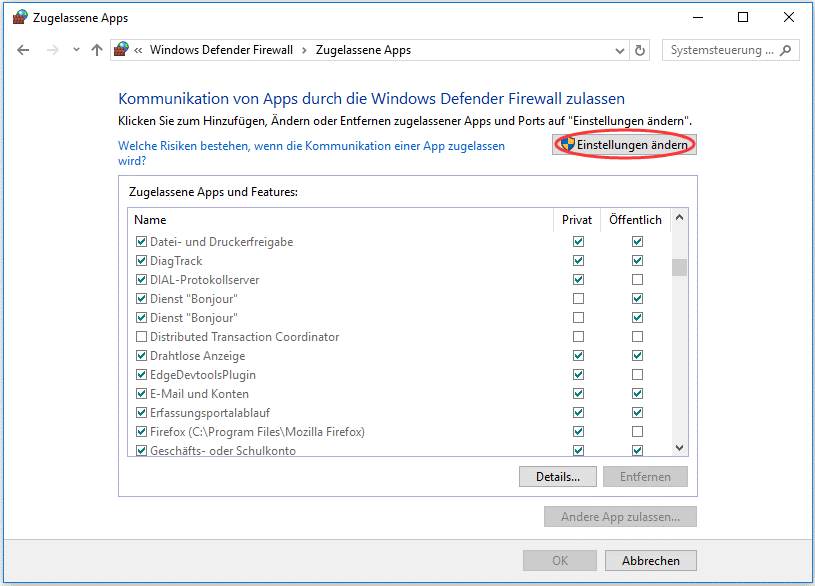
Task: Click the Öffentlich column header
Action: click(635, 220)
